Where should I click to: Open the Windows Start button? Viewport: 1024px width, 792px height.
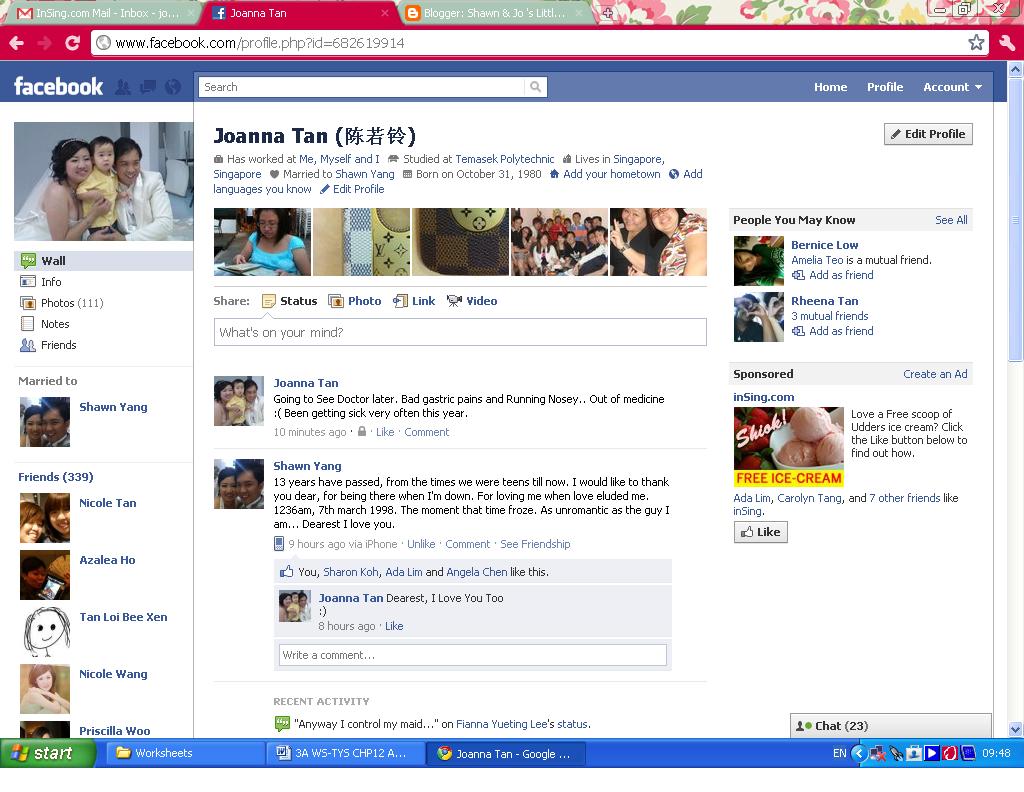[x=48, y=753]
